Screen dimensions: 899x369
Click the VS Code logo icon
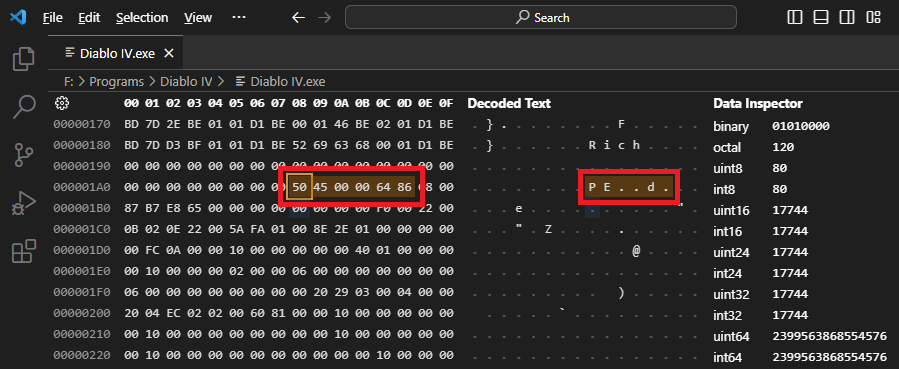(x=18, y=17)
